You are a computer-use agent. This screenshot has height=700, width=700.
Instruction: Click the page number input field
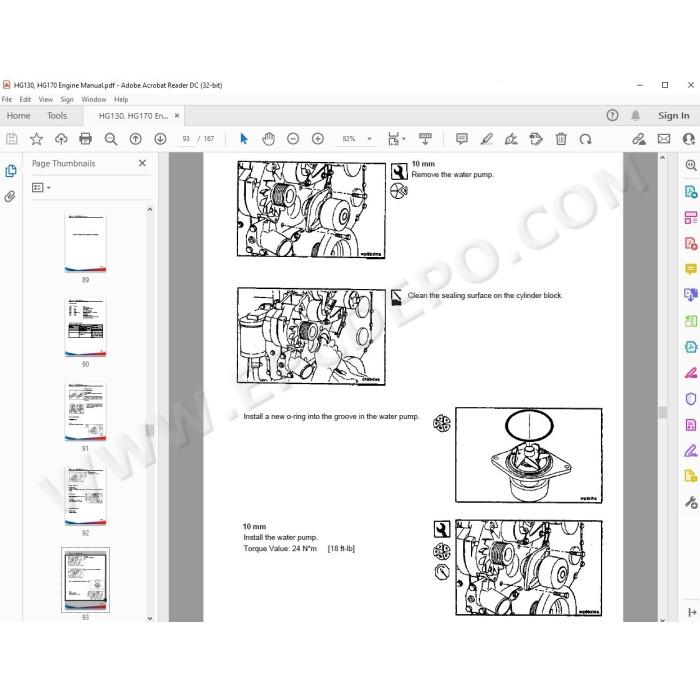coord(186,139)
